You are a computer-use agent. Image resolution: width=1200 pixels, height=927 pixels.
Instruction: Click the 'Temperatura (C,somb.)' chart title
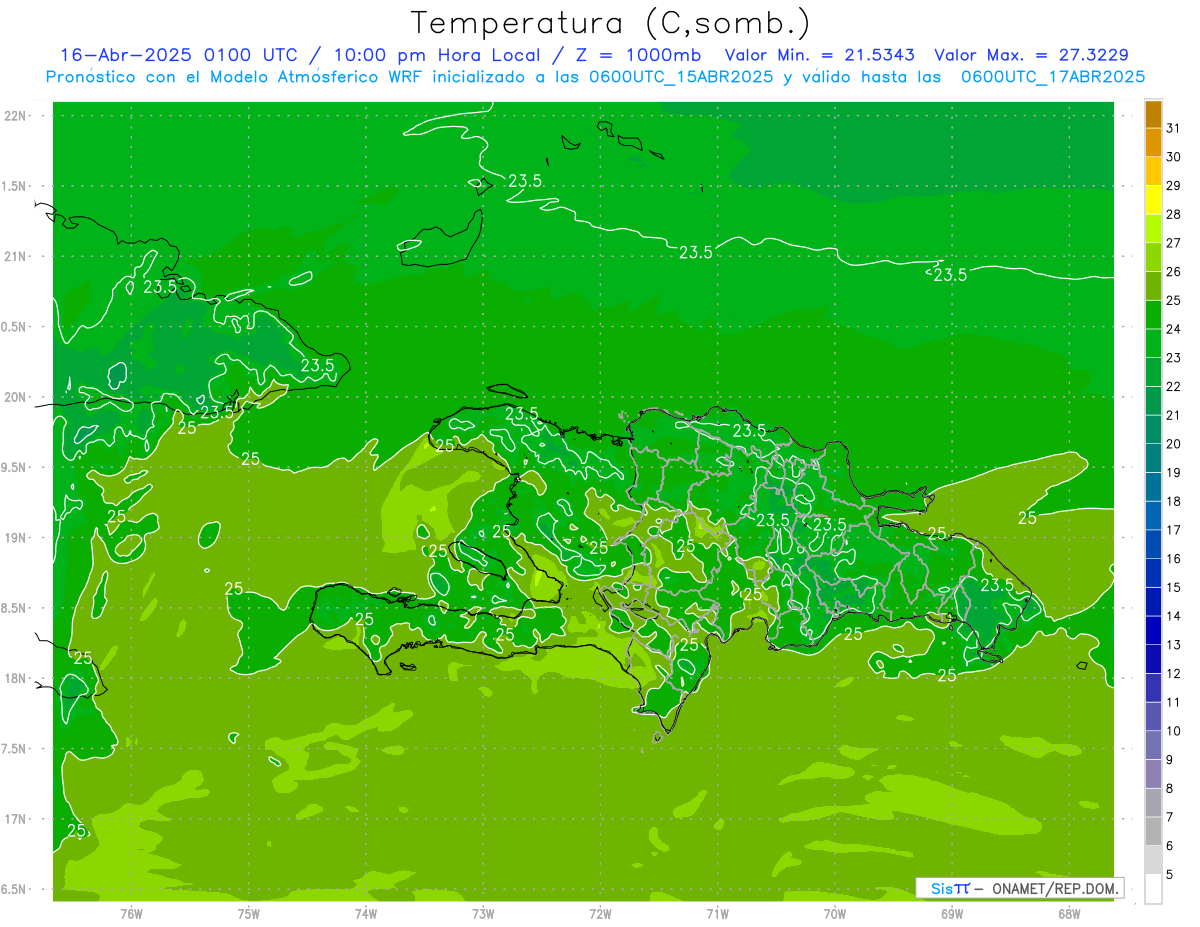point(610,23)
